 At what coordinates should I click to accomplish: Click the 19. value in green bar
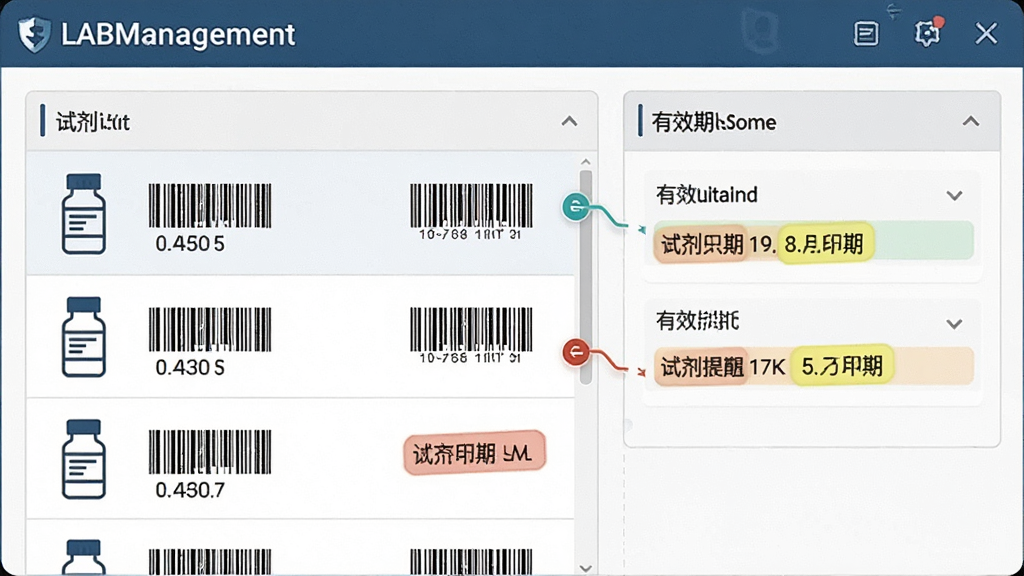coord(762,245)
